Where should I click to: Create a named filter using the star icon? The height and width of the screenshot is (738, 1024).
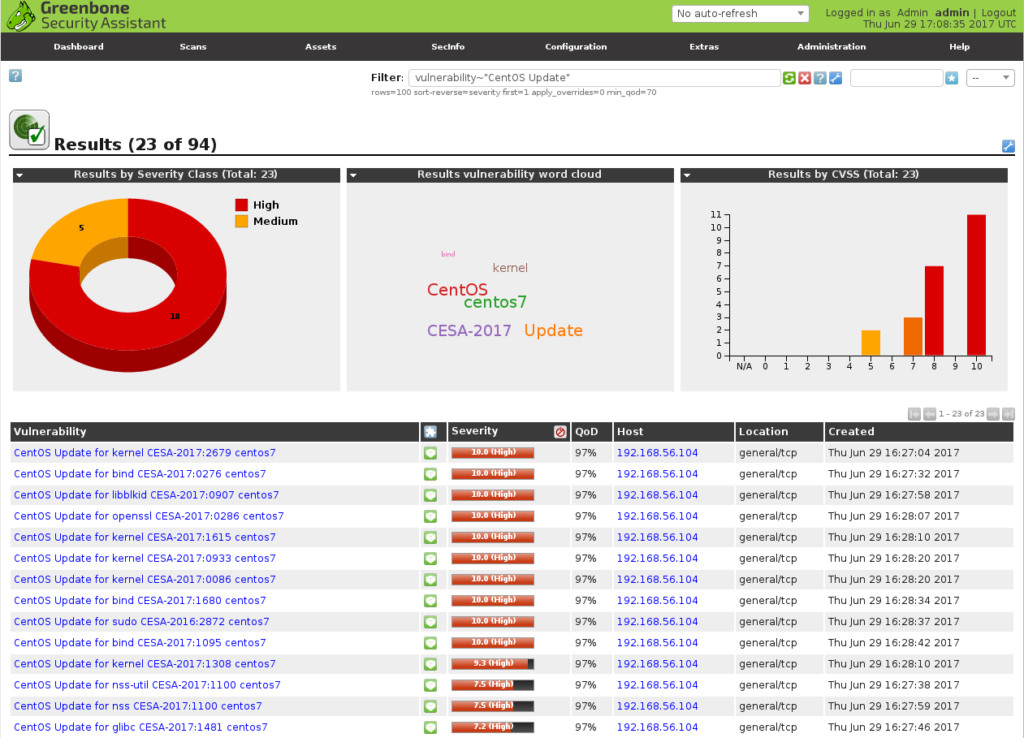(951, 77)
